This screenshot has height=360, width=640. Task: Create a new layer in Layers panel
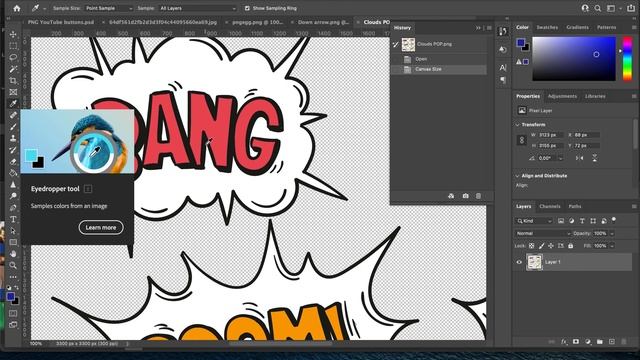click(611, 342)
